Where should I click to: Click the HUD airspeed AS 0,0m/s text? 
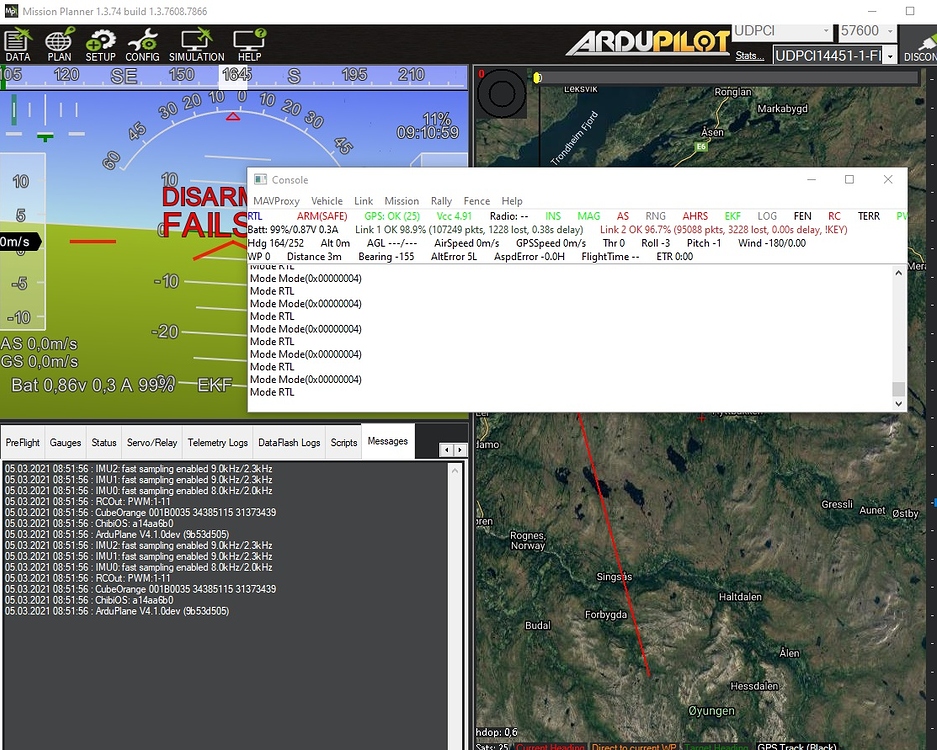click(39, 344)
